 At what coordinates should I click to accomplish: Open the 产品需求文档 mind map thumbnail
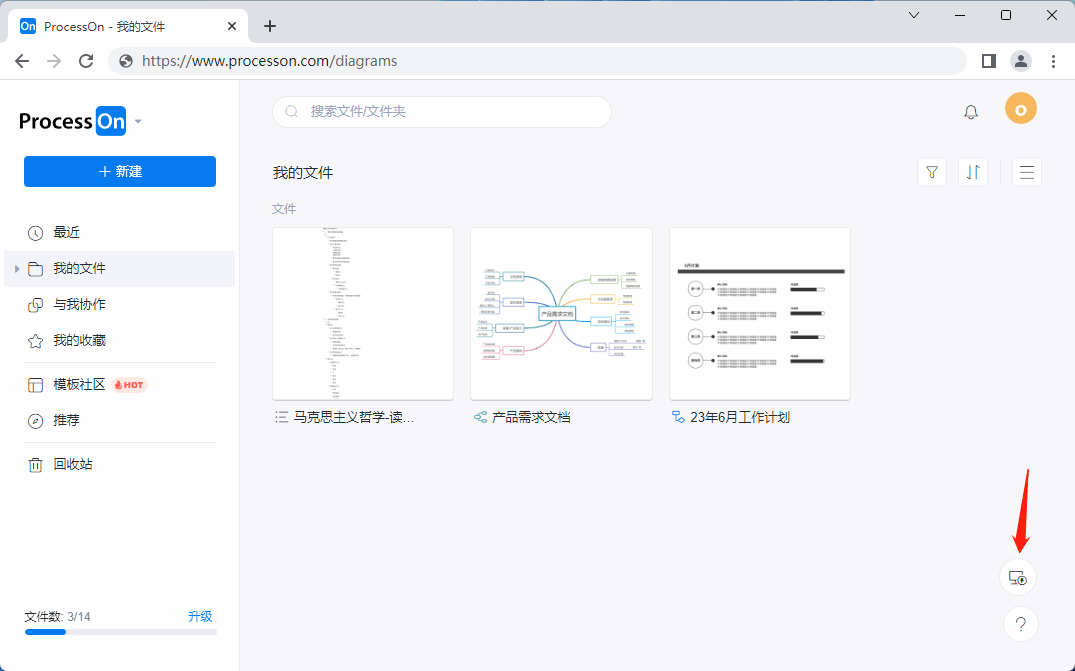pyautogui.click(x=561, y=314)
